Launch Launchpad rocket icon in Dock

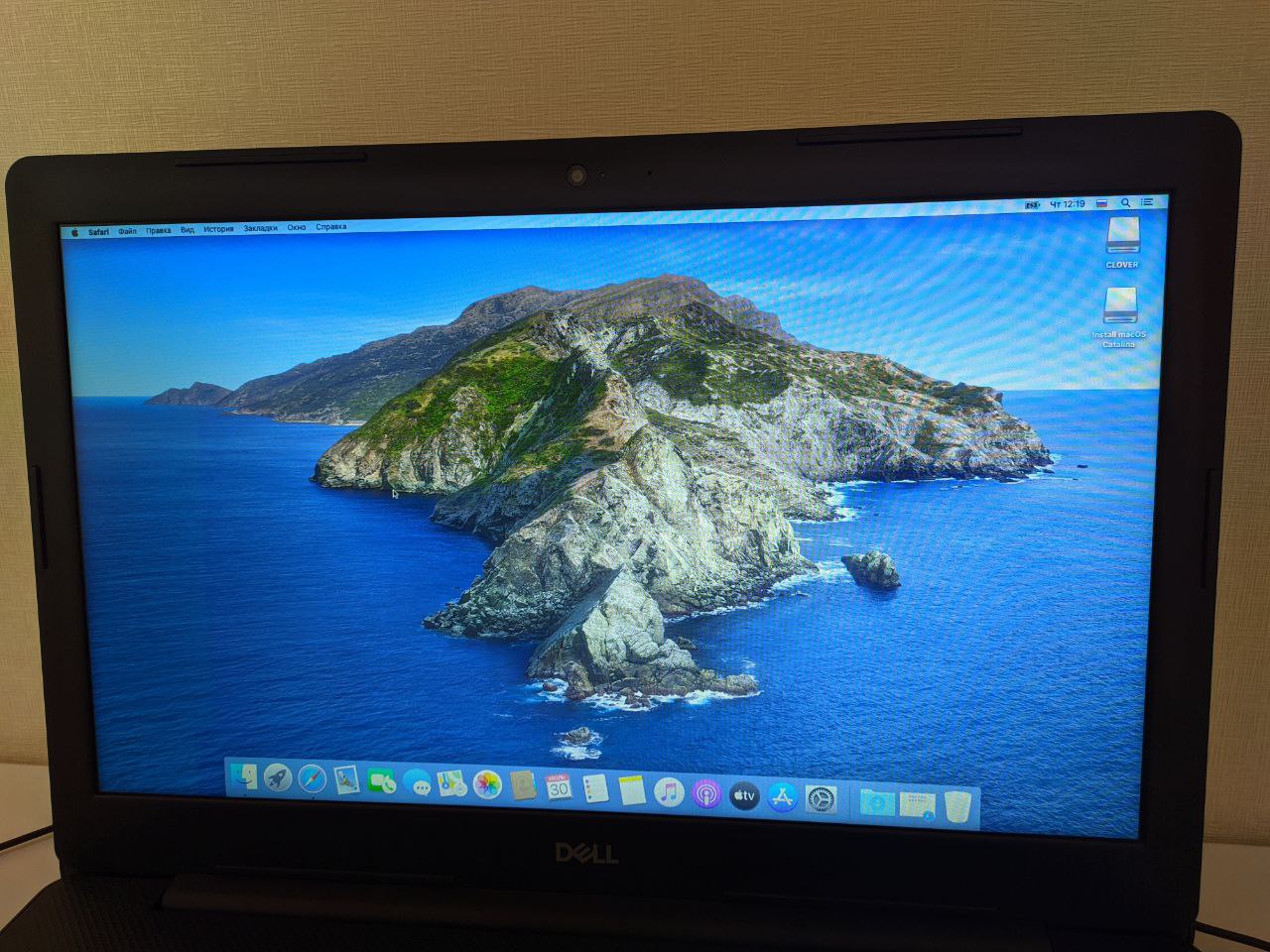(x=278, y=778)
